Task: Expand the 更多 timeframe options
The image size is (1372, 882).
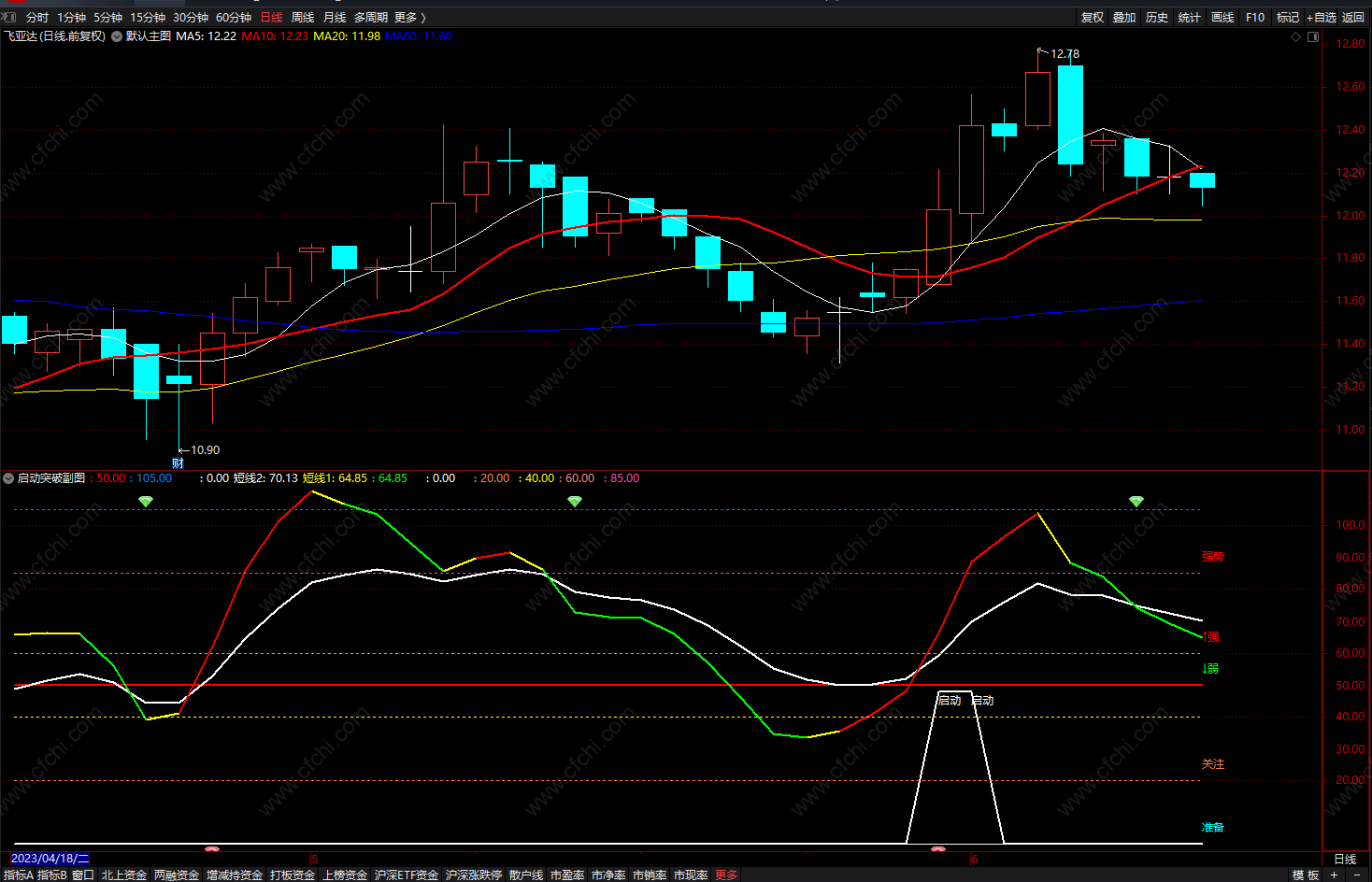Action: (409, 17)
